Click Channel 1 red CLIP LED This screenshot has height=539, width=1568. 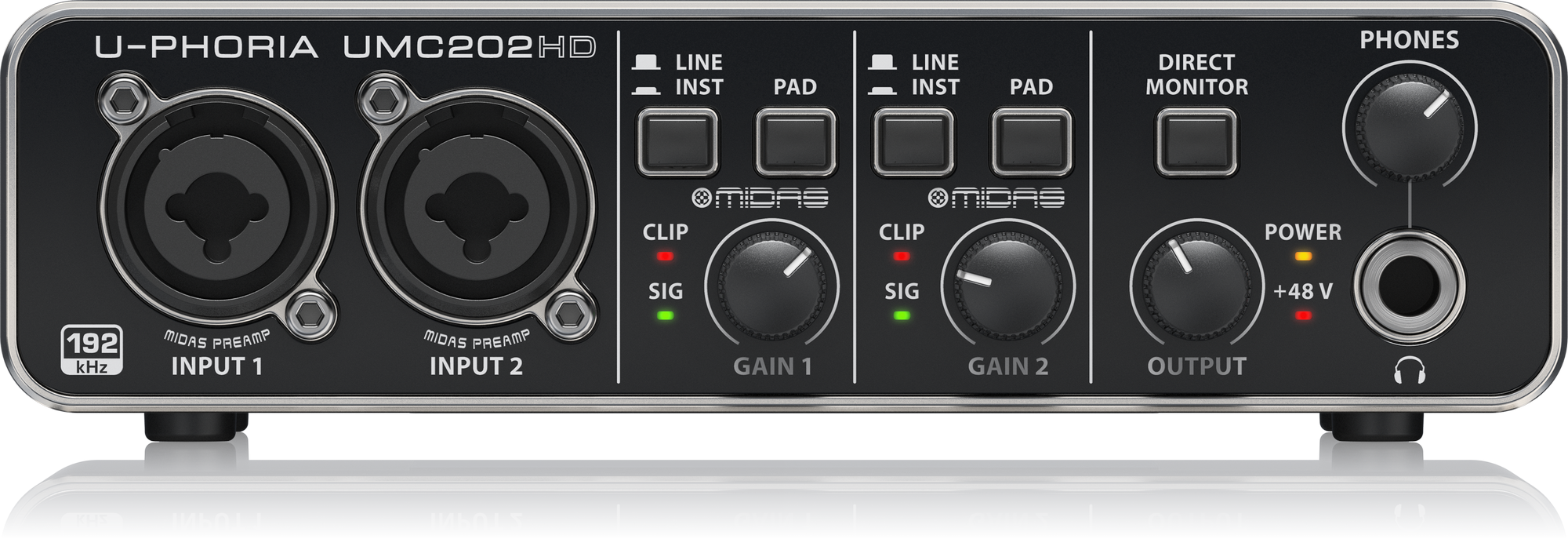[x=665, y=257]
